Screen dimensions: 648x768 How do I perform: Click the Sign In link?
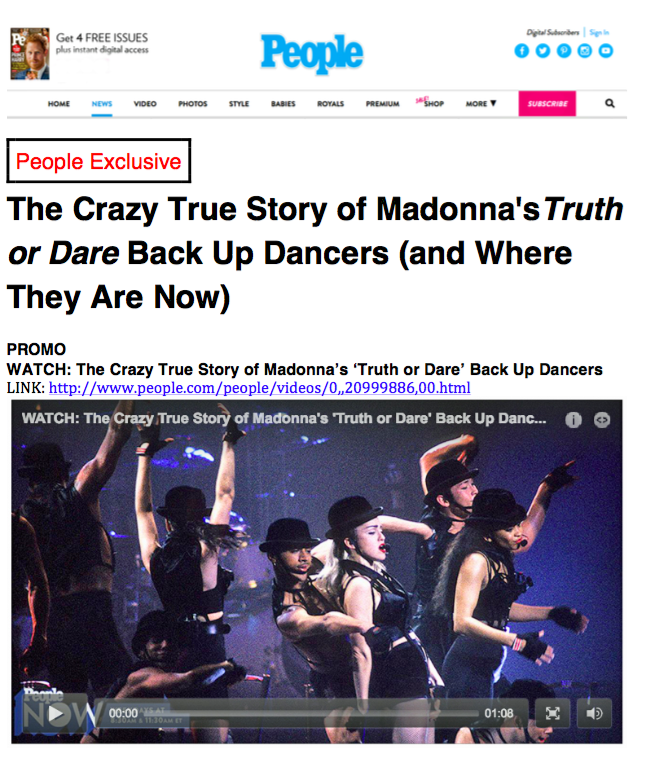(x=599, y=32)
